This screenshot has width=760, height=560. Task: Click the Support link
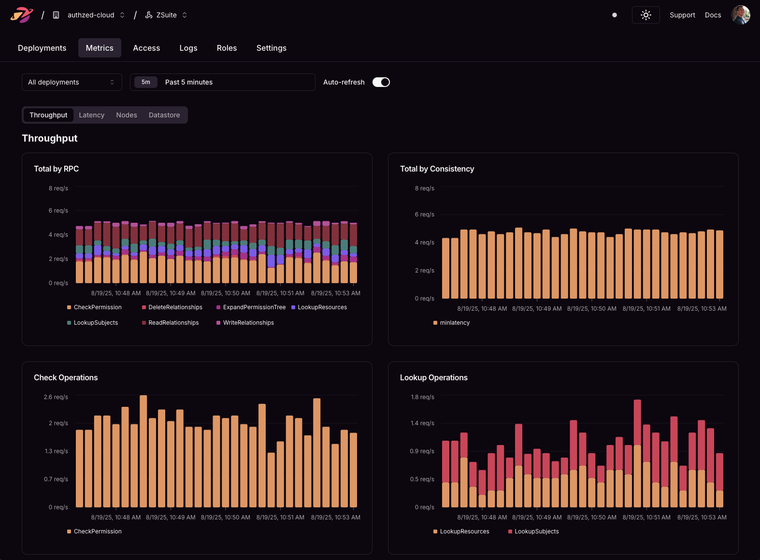682,15
